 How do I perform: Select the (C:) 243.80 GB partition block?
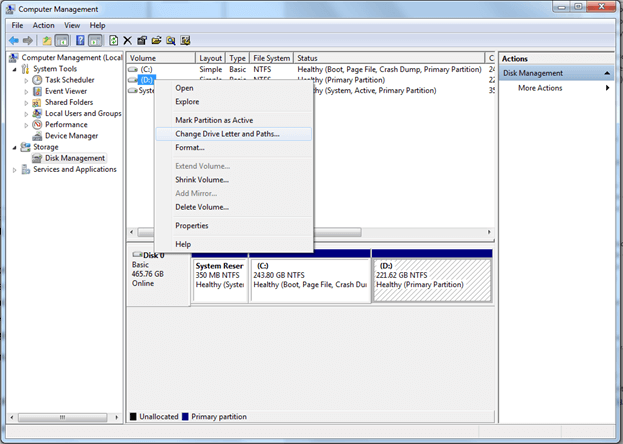(310, 281)
